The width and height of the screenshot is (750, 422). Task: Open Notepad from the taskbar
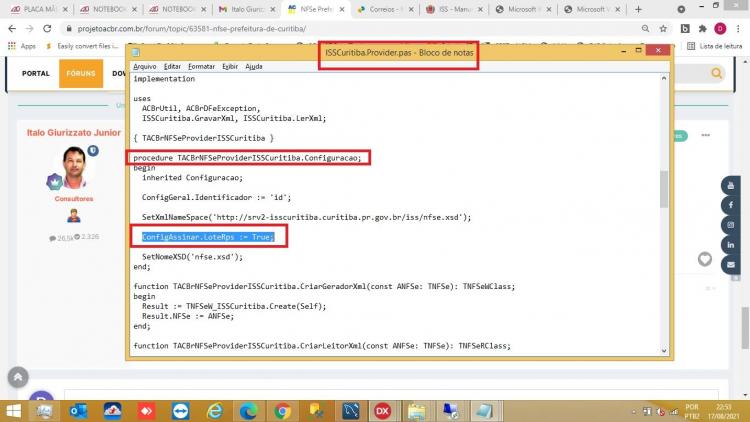(485, 411)
